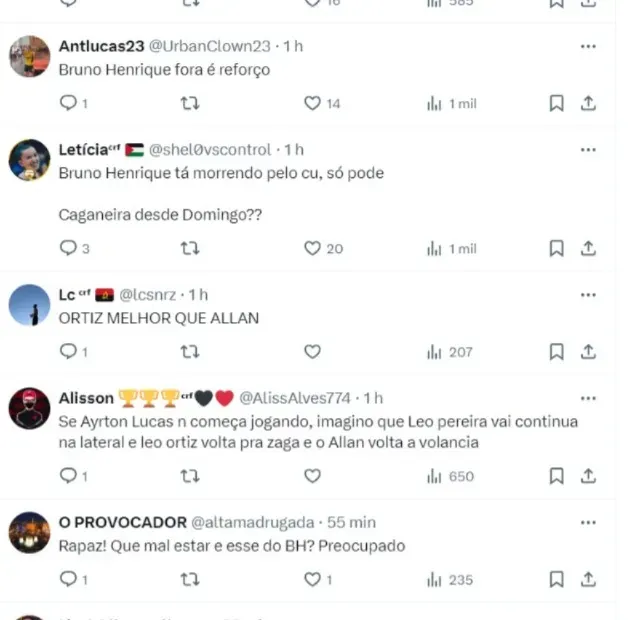Screen dimensions: 639x620
Task: Like Lc's tweet about Ortiz
Action: tap(312, 351)
